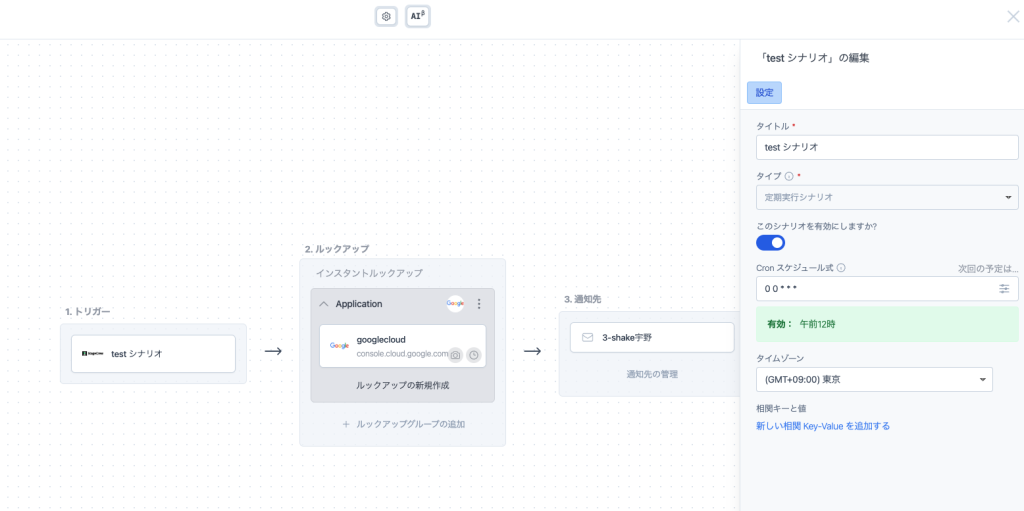Select the test シナリオ trigger node
Image resolution: width=1024 pixels, height=511 pixels.
click(153, 354)
